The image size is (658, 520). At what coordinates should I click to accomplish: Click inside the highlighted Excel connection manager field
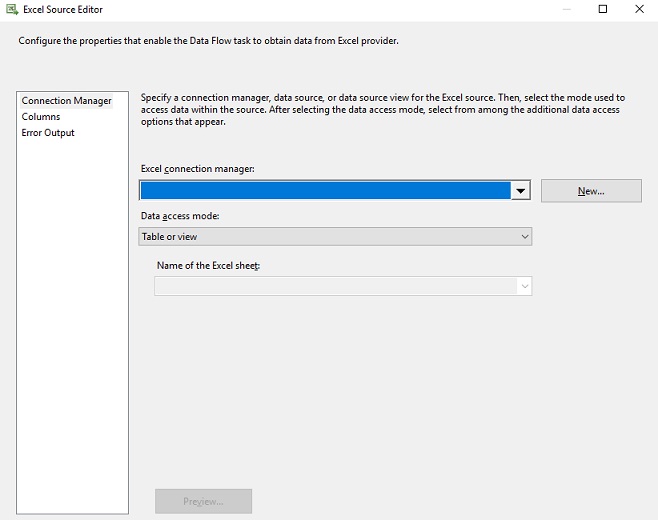pos(325,191)
